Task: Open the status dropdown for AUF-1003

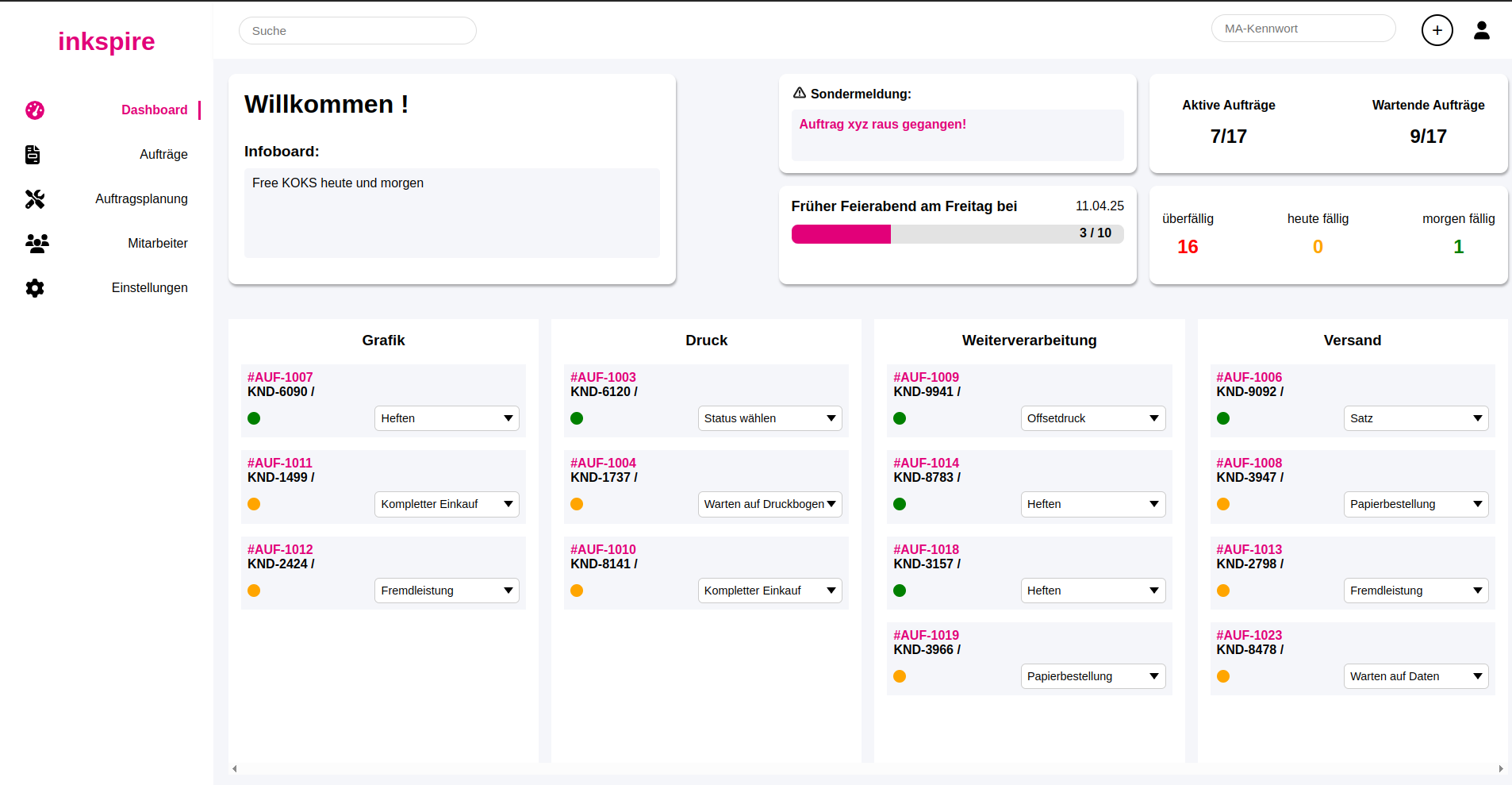Action: pos(769,418)
